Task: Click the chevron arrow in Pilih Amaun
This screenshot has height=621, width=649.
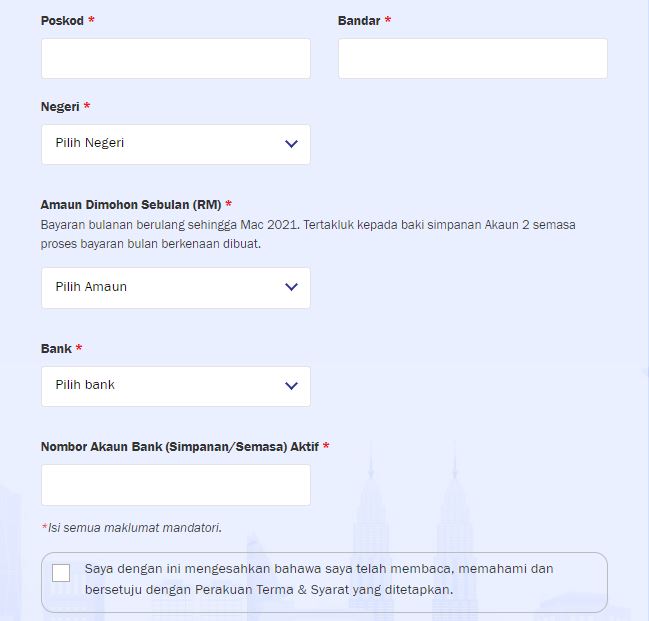Action: click(x=291, y=287)
